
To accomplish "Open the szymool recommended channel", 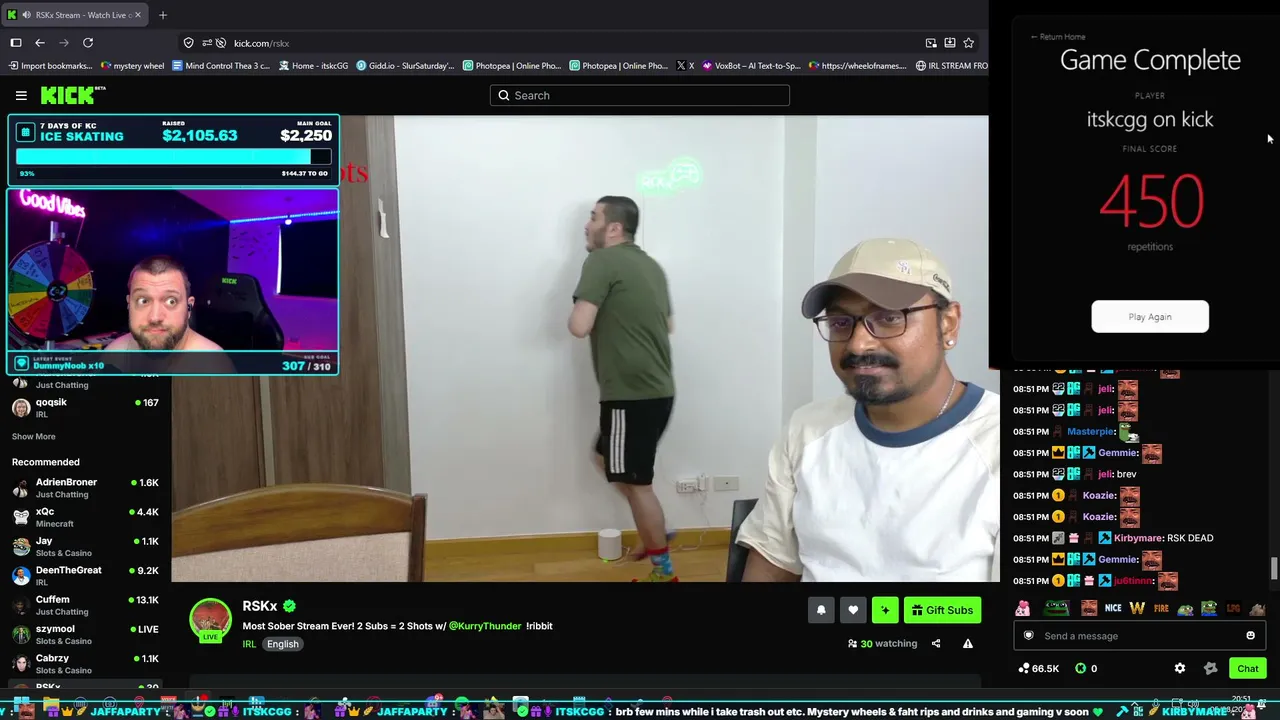I will [85, 634].
